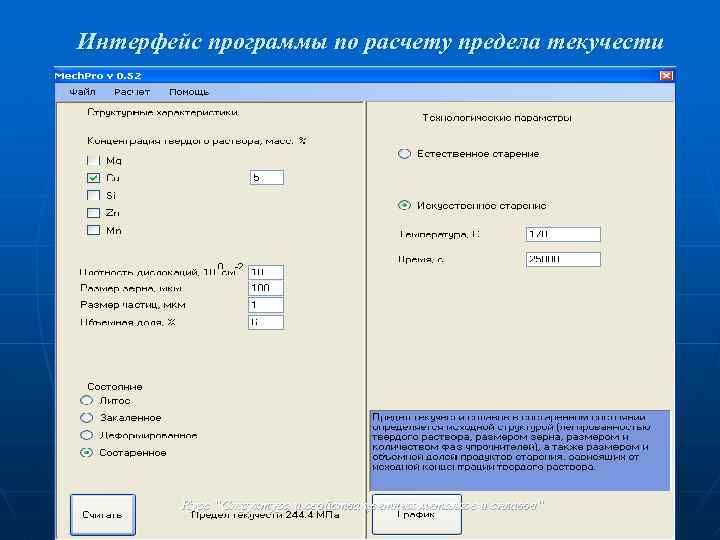The image size is (720, 540).
Task: Click the Состояние group label
Action: click(115, 387)
